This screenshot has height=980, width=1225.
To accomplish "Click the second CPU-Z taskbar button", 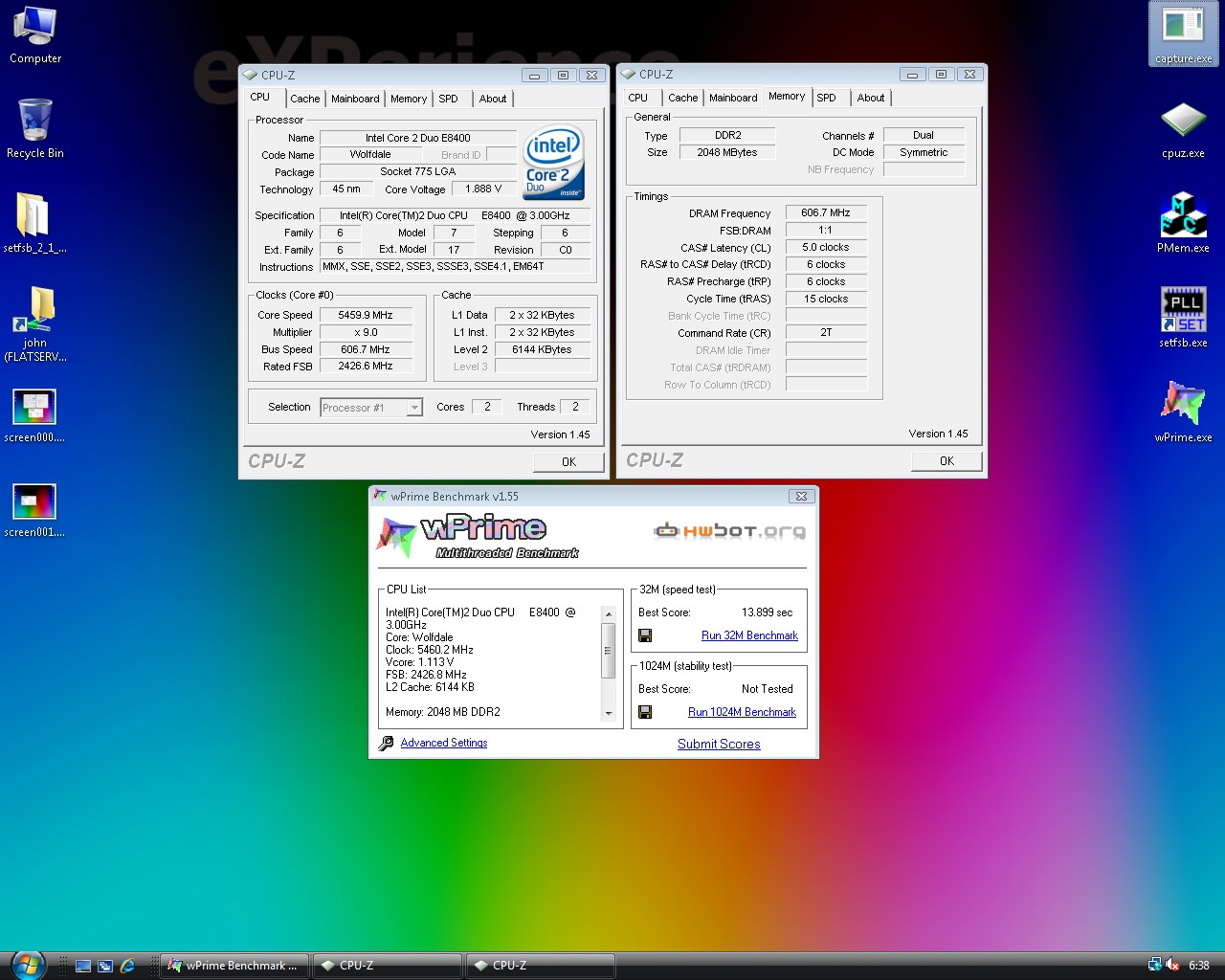I will click(541, 966).
